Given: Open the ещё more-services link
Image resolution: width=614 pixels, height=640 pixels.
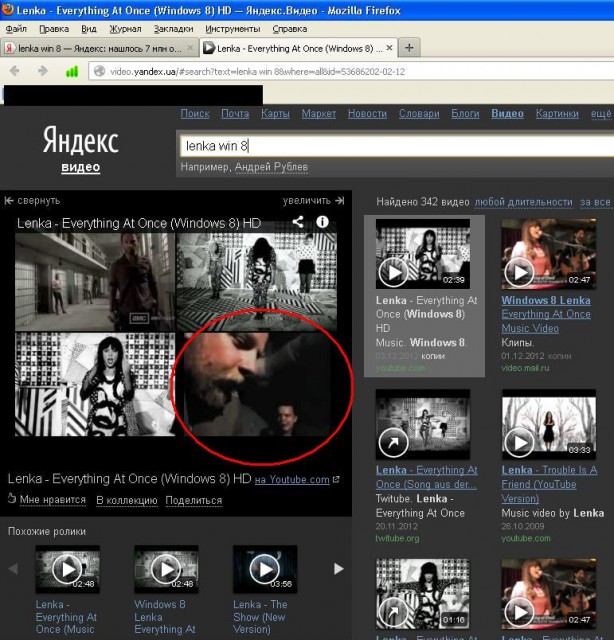Looking at the screenshot, I should tap(601, 113).
